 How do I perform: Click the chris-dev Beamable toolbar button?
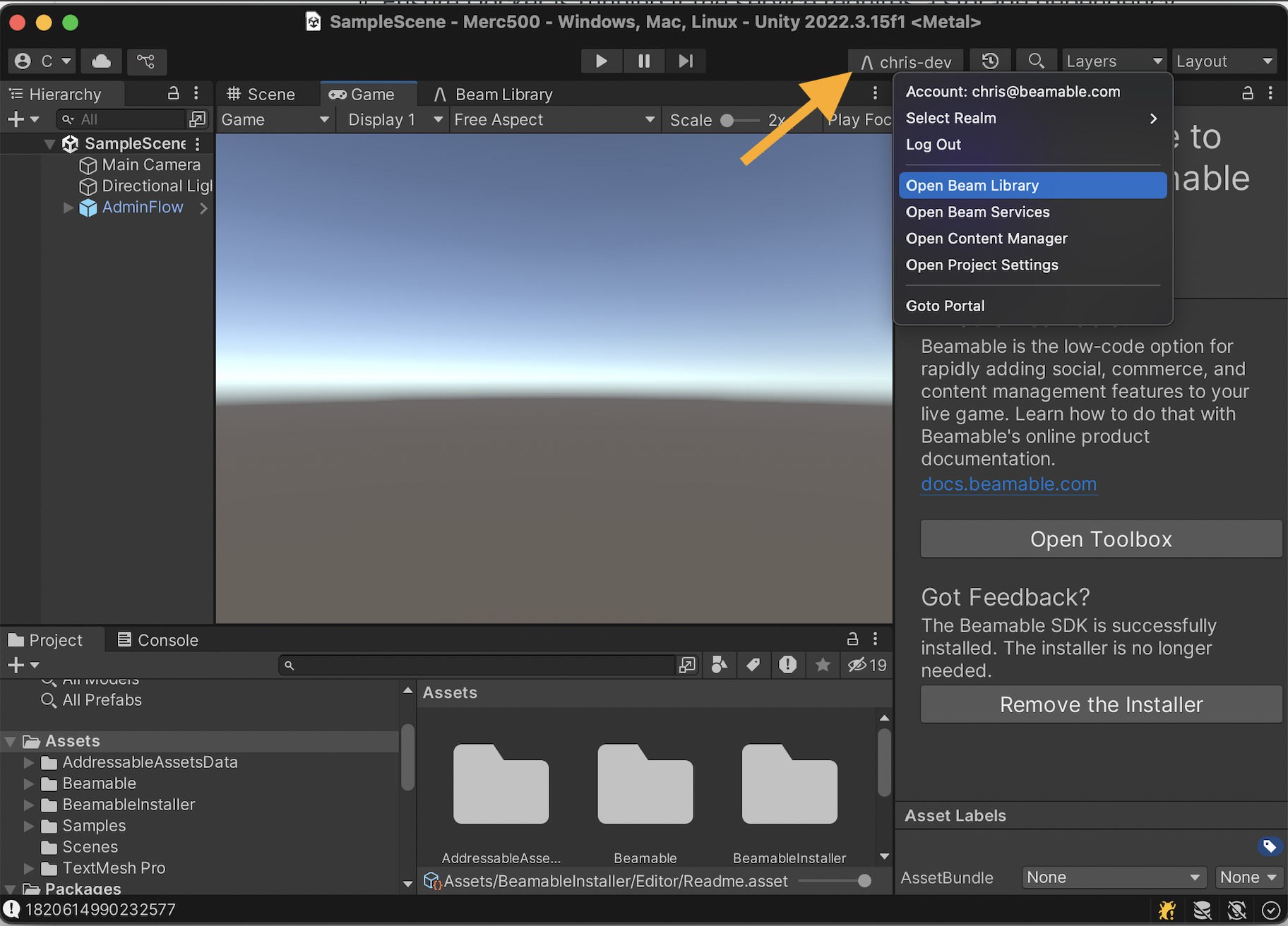coord(906,62)
